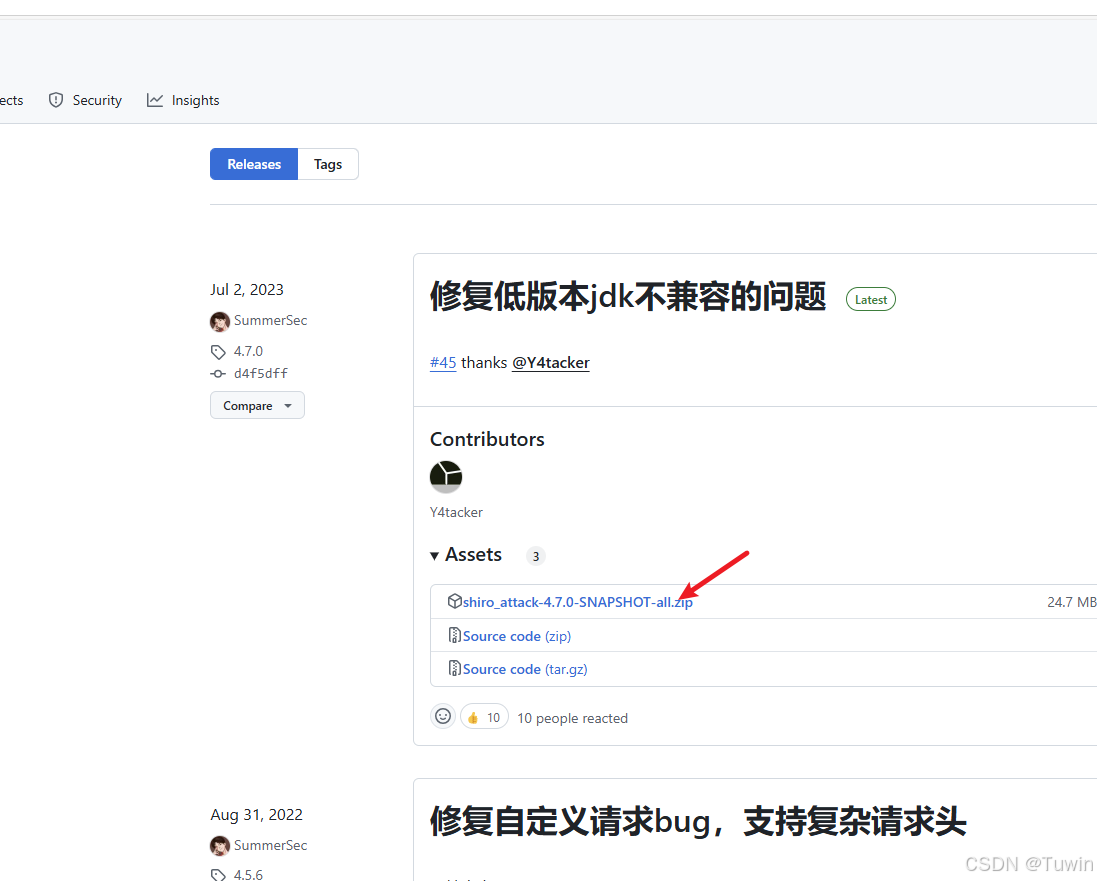The width and height of the screenshot is (1097, 881).
Task: Click the Insights graph icon
Action: pos(155,100)
